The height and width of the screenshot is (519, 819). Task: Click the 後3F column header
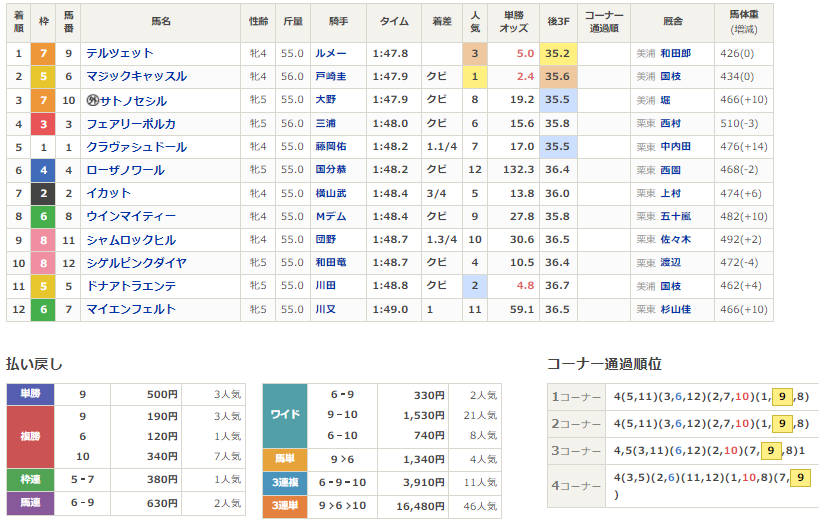(x=558, y=21)
